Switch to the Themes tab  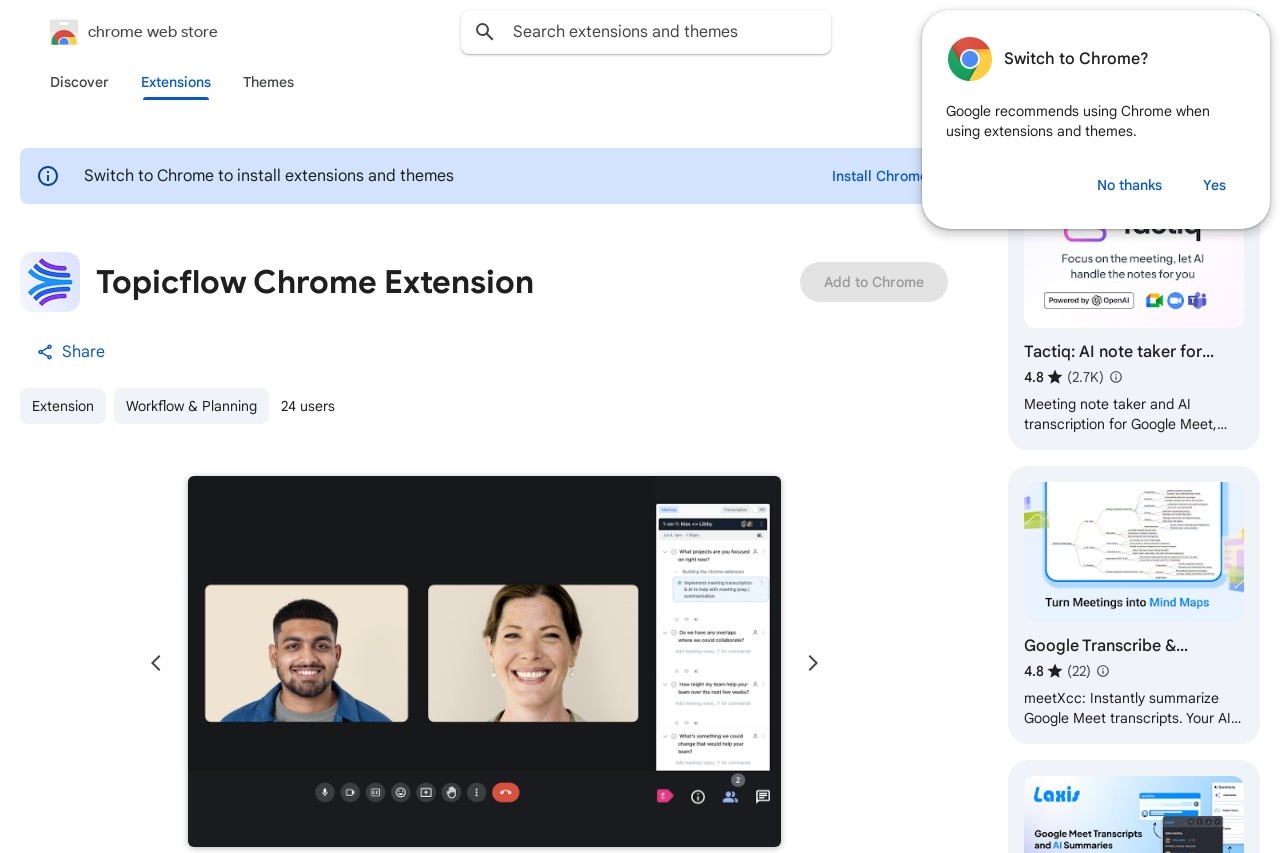coord(268,82)
